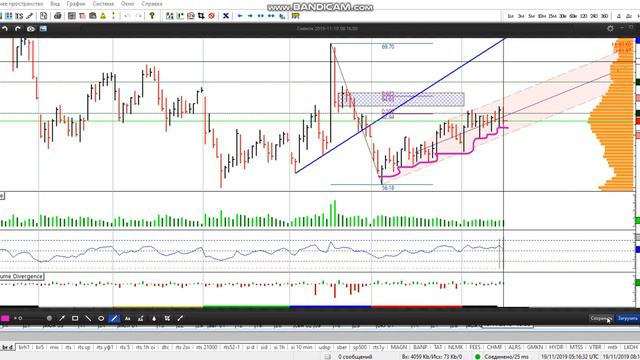Select the 5м timeframe button
The height and width of the screenshot is (360, 640).
coord(531,16)
